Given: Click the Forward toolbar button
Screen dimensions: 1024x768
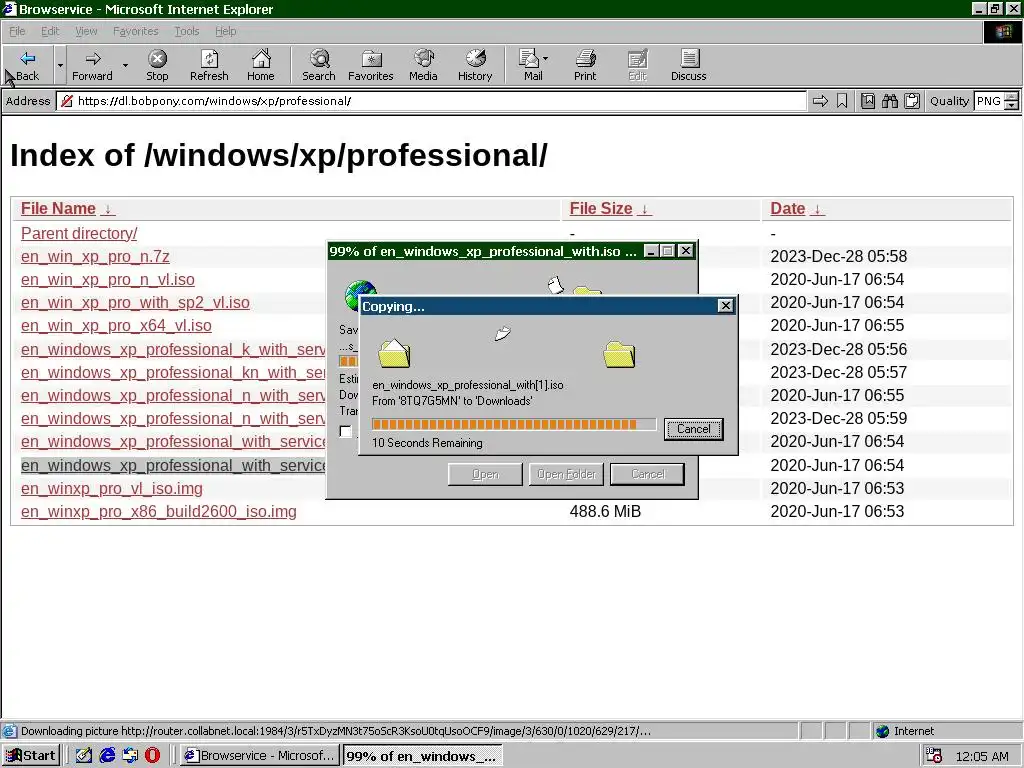Looking at the screenshot, I should tap(92, 65).
